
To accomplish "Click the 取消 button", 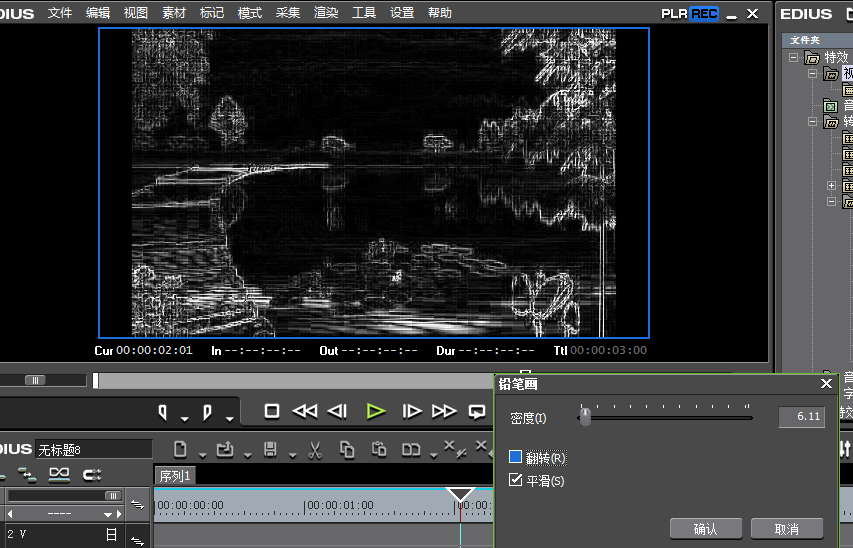I will (x=787, y=528).
